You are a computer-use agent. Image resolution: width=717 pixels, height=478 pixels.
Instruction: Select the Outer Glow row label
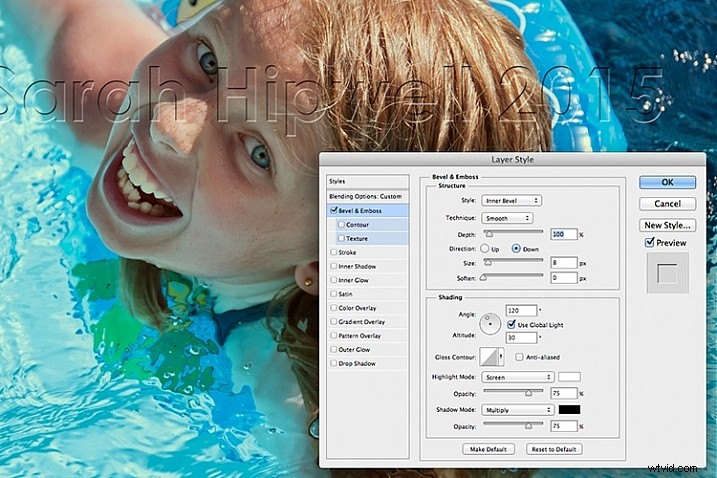[x=354, y=349]
